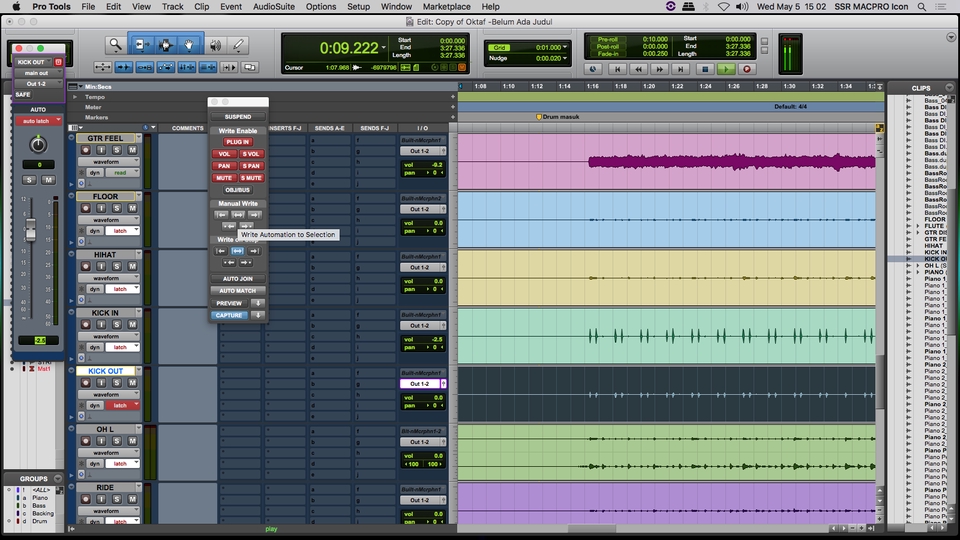The height and width of the screenshot is (540, 960).
Task: Open Grid value dropdown arrow
Action: pyautogui.click(x=564, y=47)
